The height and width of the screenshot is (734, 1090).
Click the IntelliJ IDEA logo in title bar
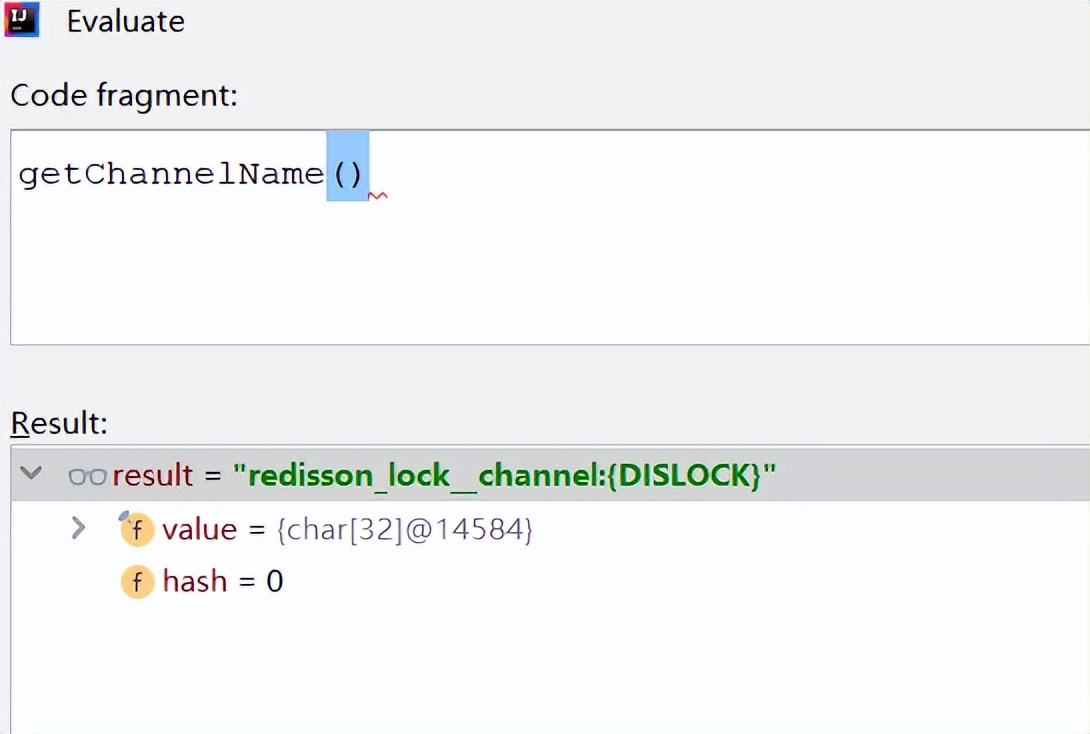[21, 20]
